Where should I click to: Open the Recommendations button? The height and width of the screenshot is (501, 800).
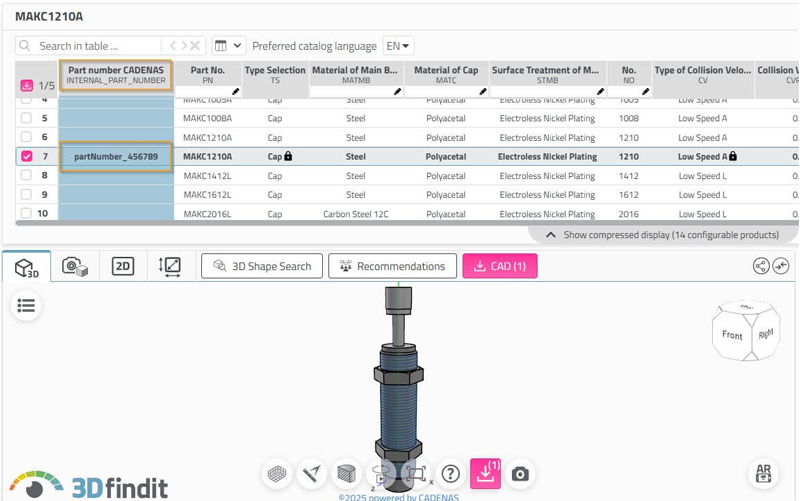pos(392,266)
